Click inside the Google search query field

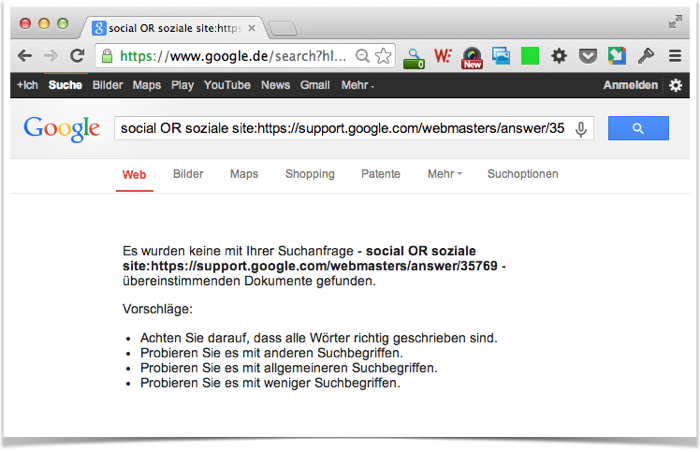340,129
